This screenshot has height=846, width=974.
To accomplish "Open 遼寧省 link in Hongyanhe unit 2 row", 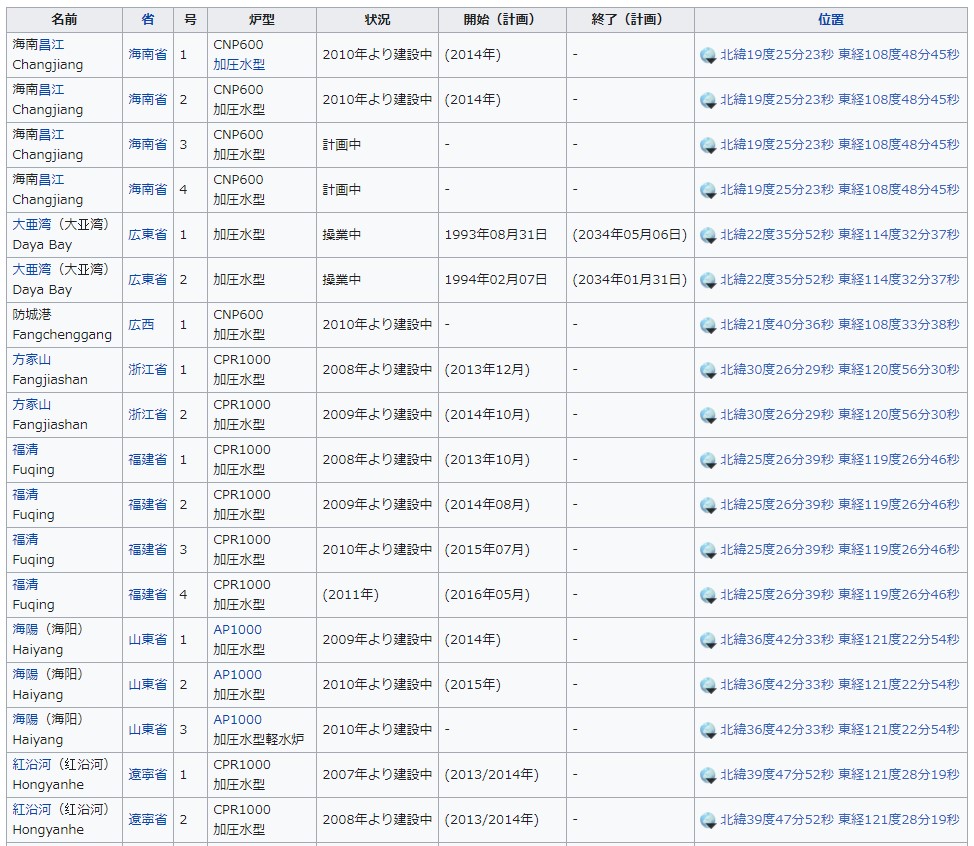I will click(x=147, y=820).
